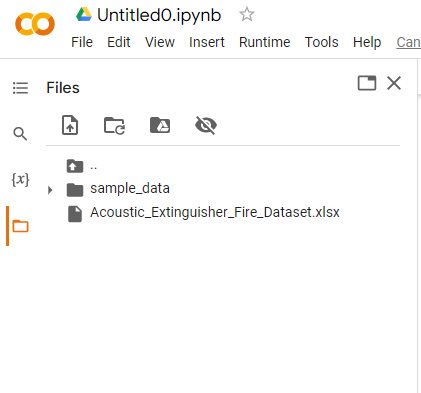
Task: Expand the sample_data folder arrow
Action: click(50, 190)
